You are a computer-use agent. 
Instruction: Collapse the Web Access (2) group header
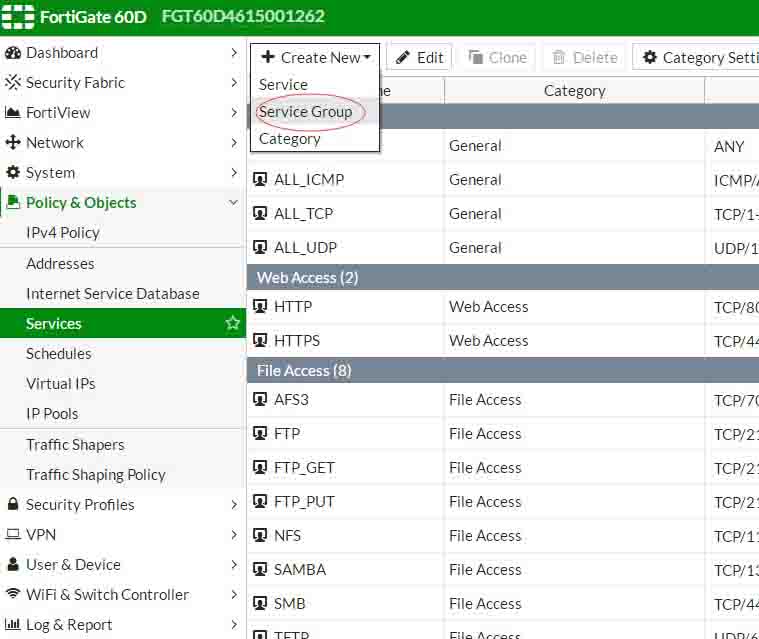503,277
